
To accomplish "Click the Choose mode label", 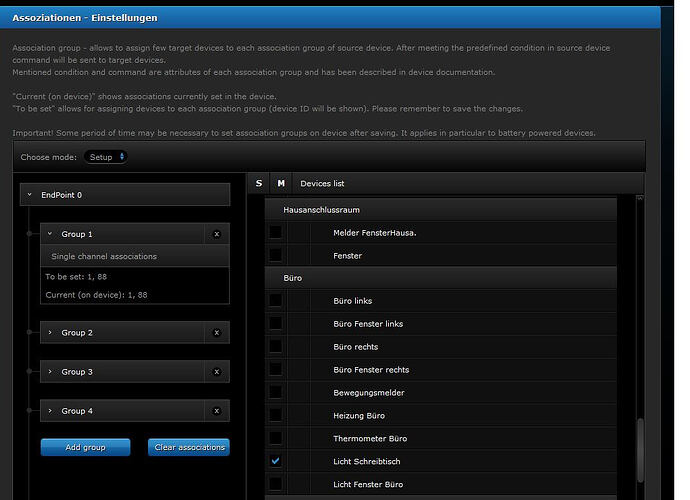I will coord(48,157).
